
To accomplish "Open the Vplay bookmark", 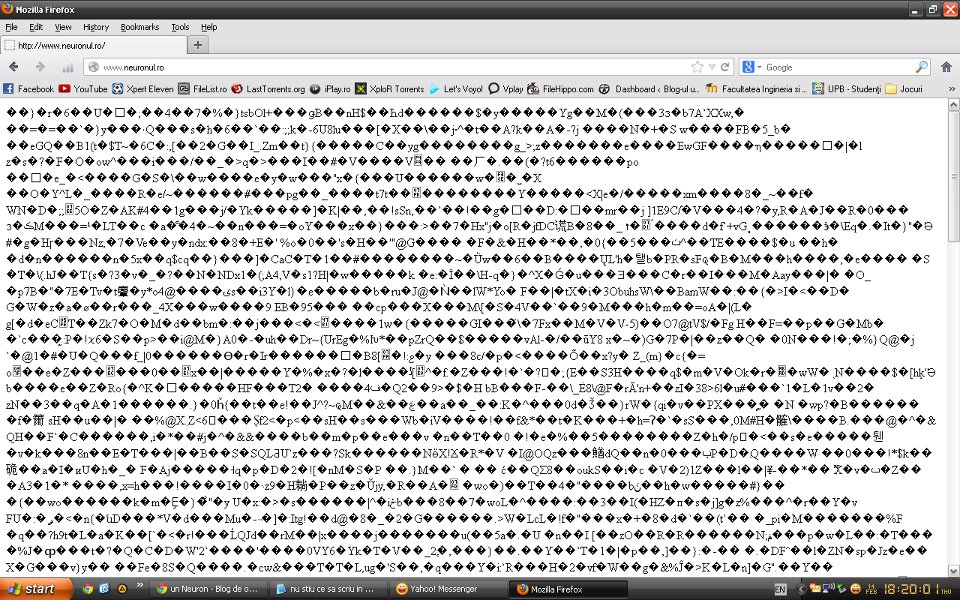I will (x=506, y=89).
